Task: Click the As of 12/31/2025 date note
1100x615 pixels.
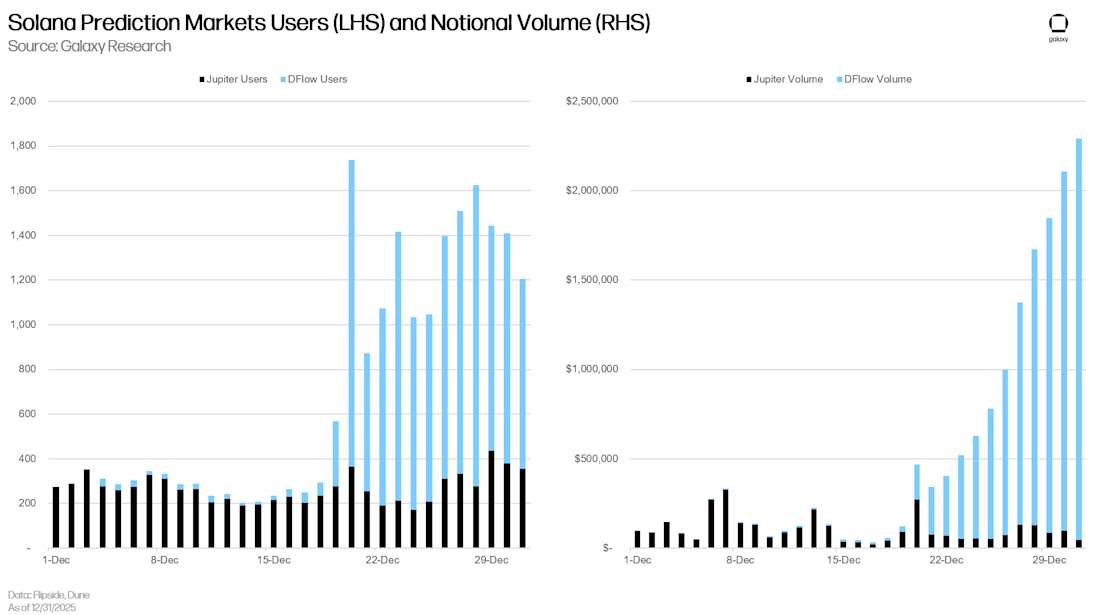Action: tap(41, 607)
